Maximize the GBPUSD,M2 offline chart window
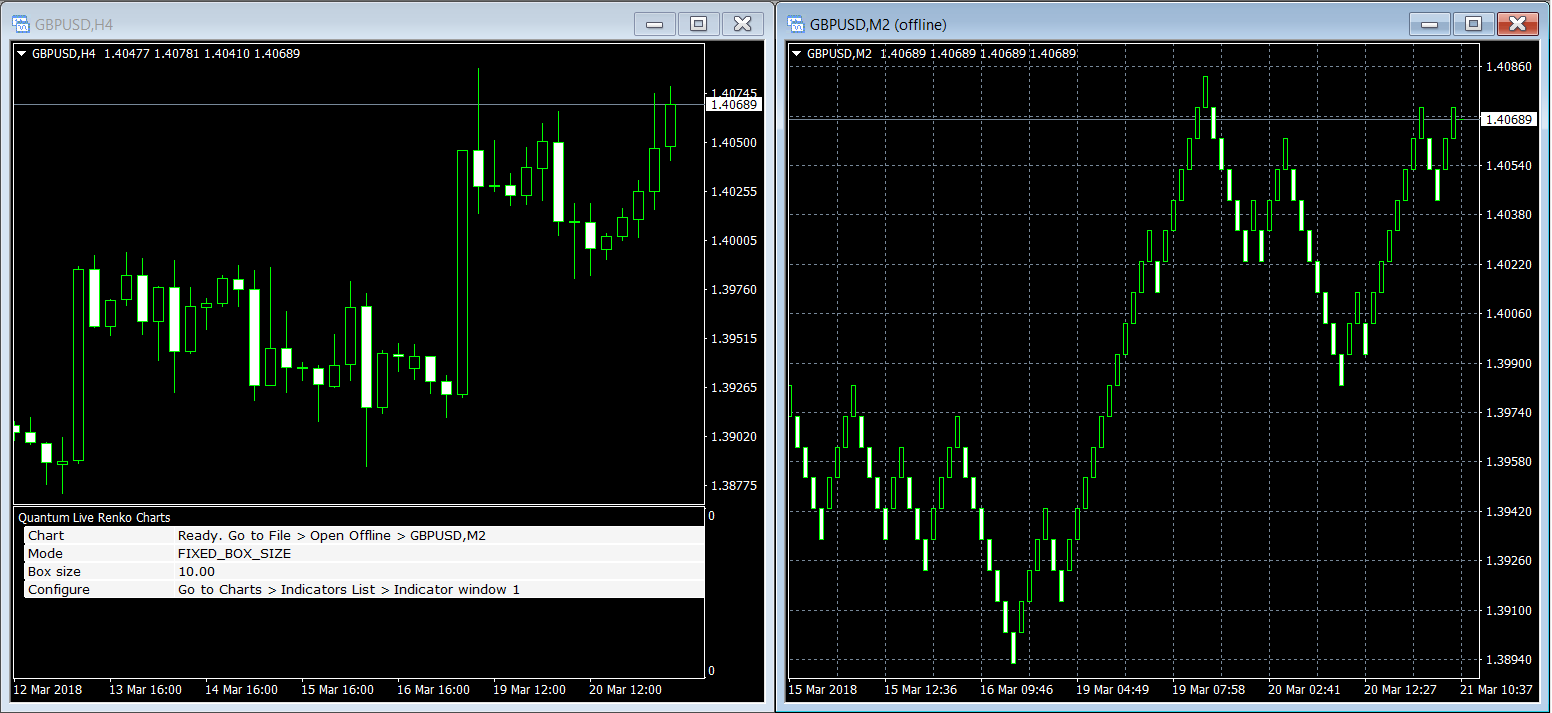 tap(1474, 24)
